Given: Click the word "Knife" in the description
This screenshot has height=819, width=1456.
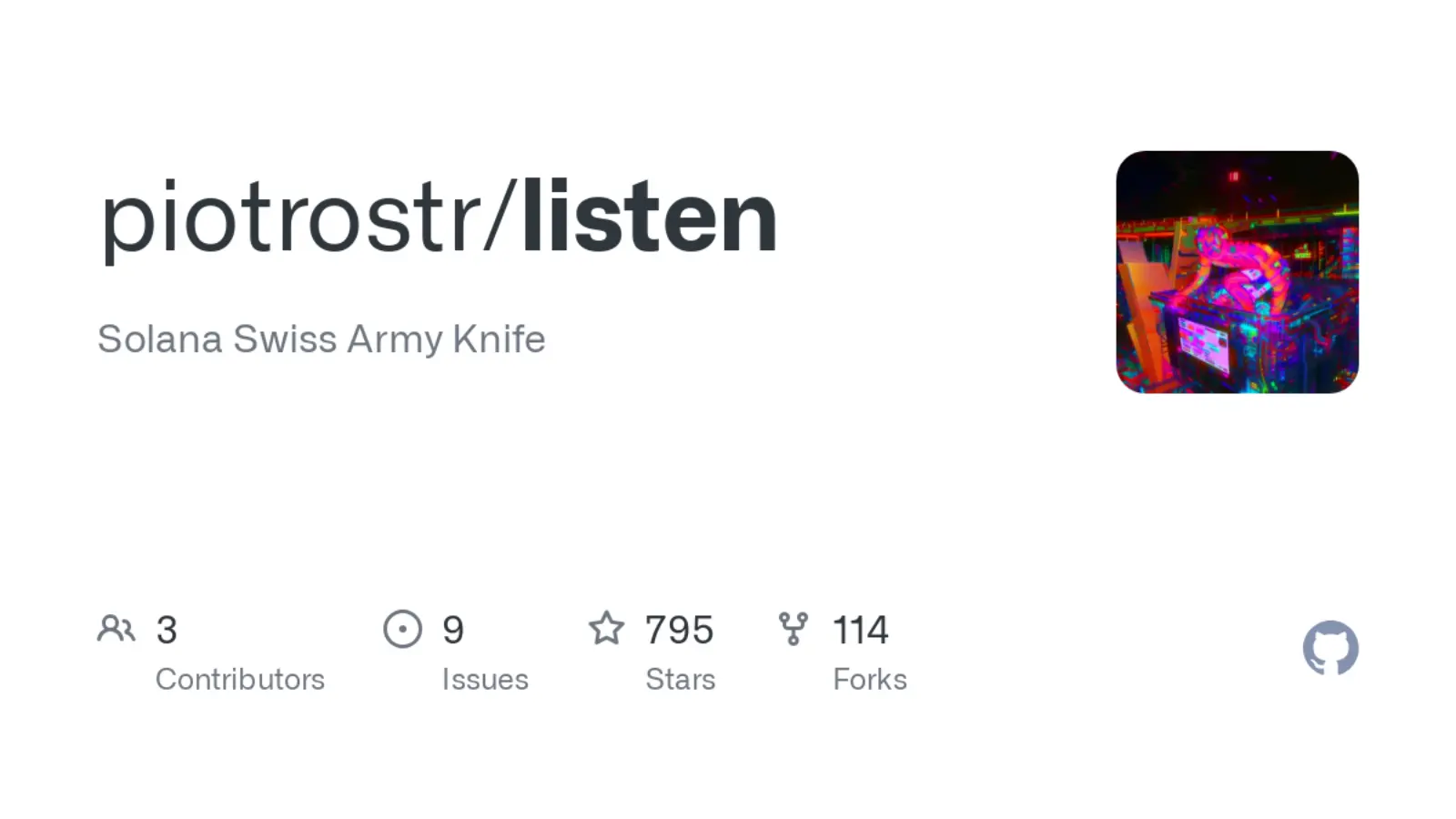Looking at the screenshot, I should pos(499,339).
